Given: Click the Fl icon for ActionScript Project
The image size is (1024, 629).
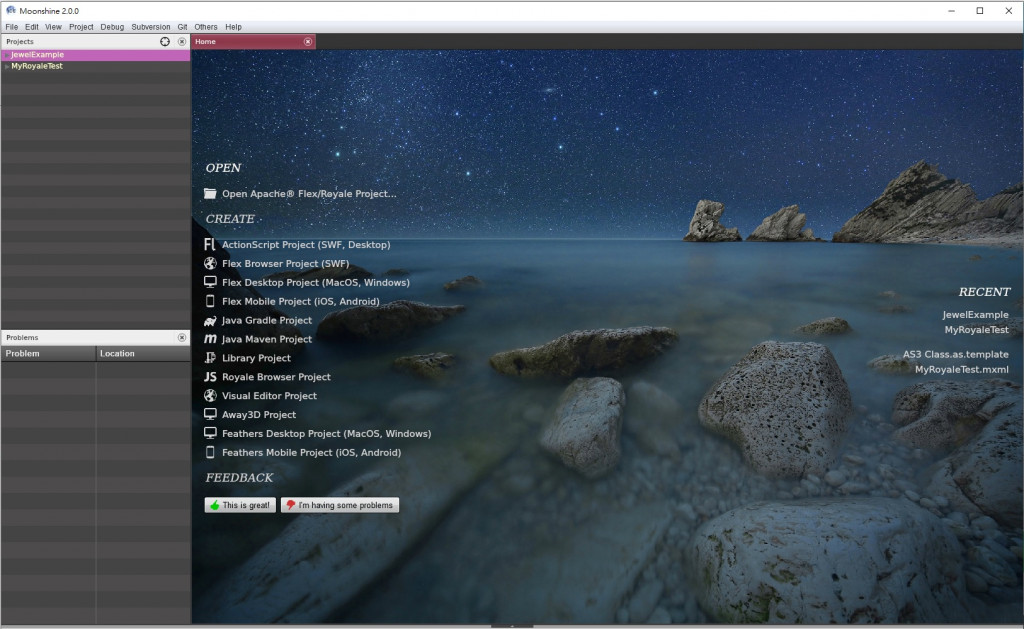Looking at the screenshot, I should coord(210,244).
